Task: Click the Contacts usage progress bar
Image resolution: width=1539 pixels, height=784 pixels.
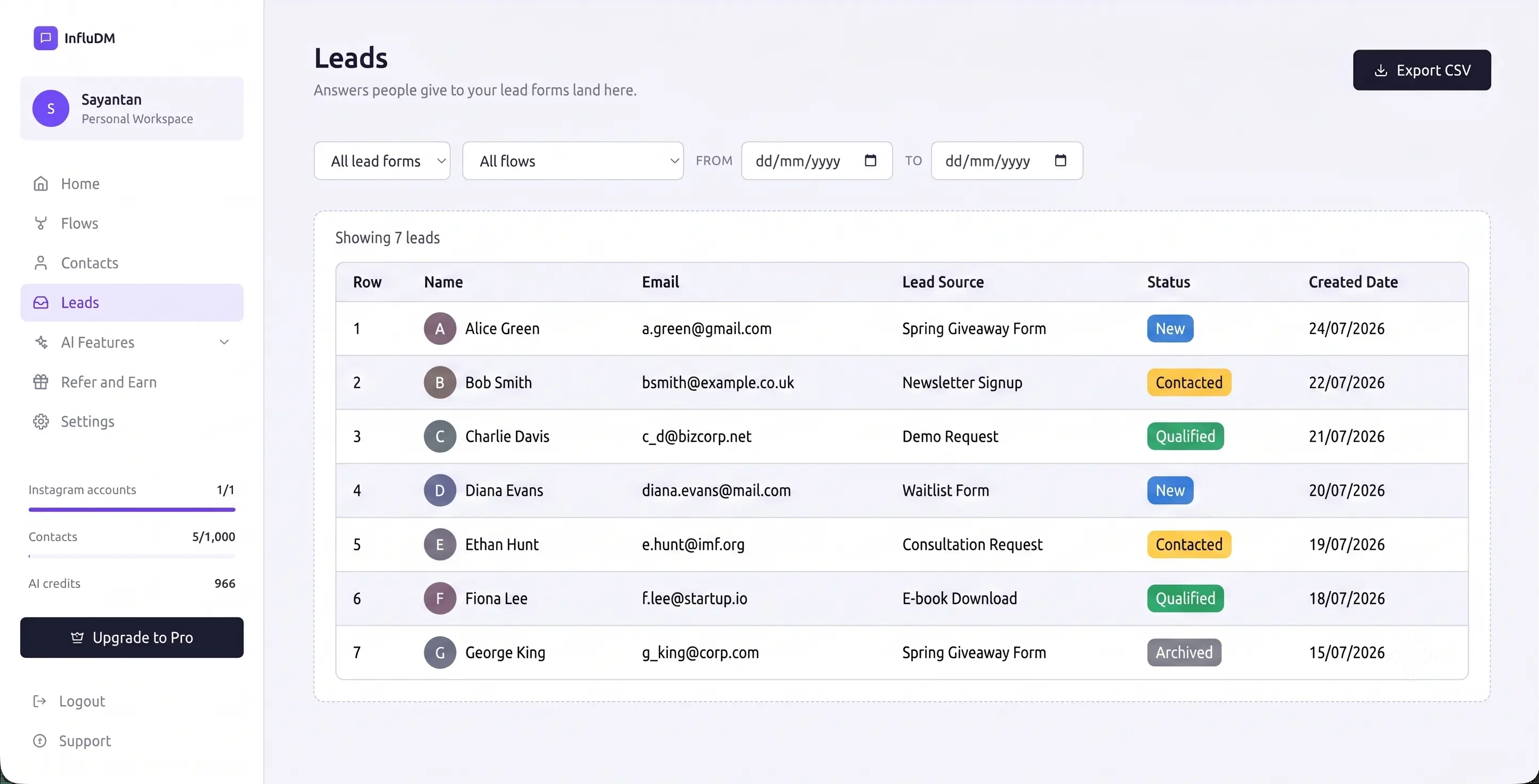Action: 132,557
